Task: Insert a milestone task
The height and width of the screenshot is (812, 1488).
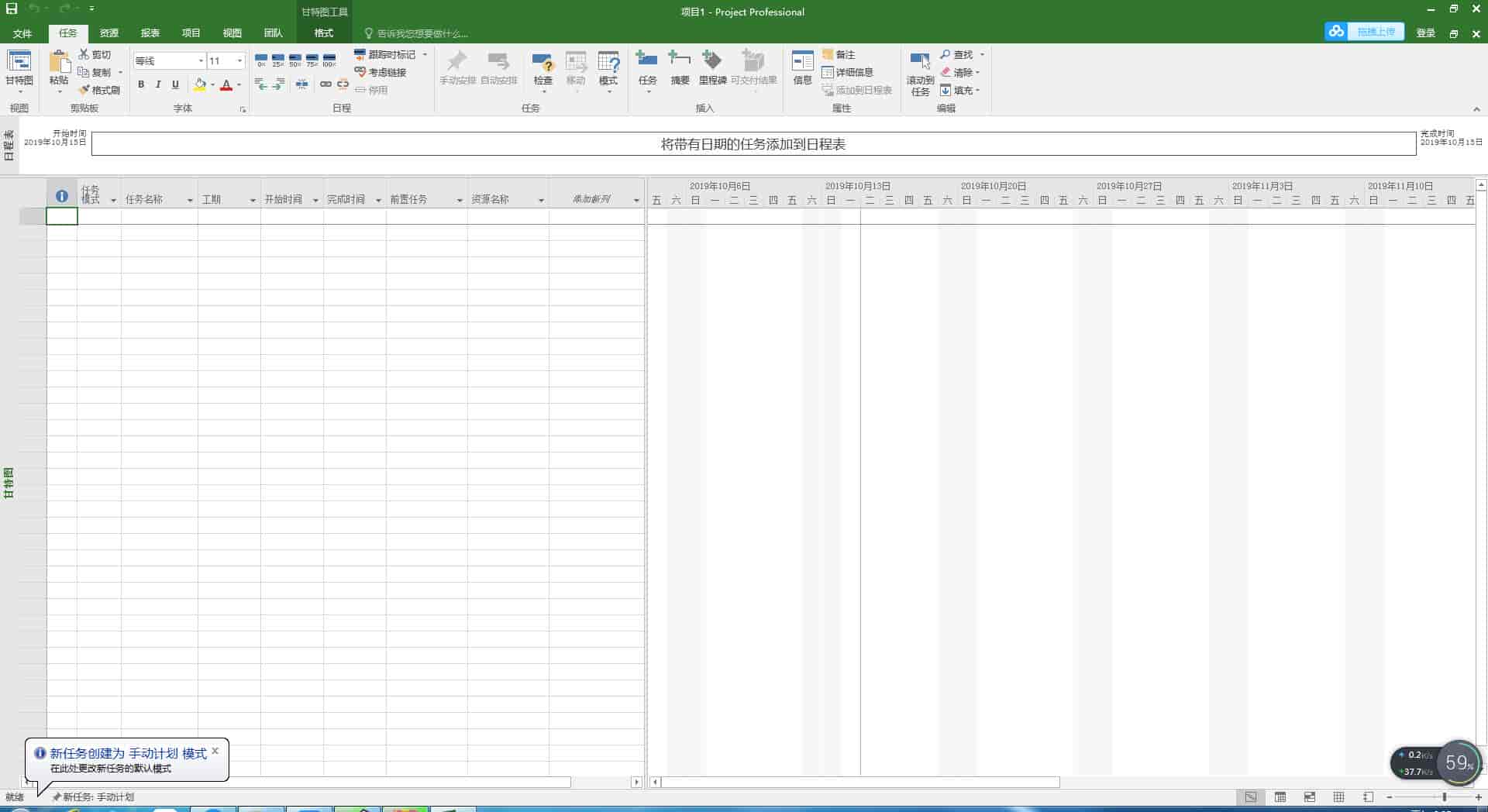Action: coord(712,67)
